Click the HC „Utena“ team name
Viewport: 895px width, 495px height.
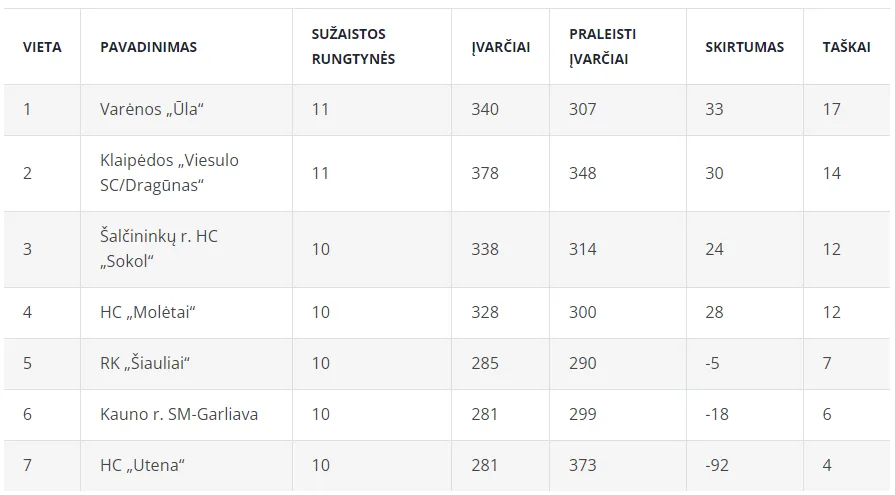[x=143, y=465]
